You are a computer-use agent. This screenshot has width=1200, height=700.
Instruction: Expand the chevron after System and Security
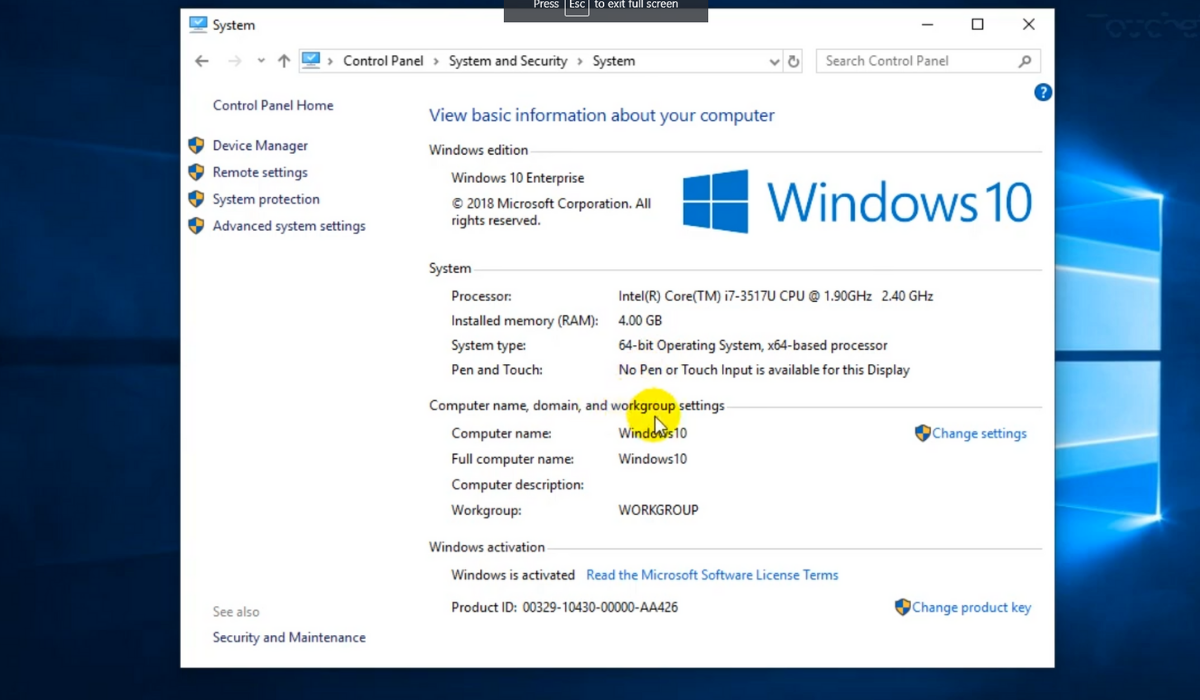[x=580, y=61]
